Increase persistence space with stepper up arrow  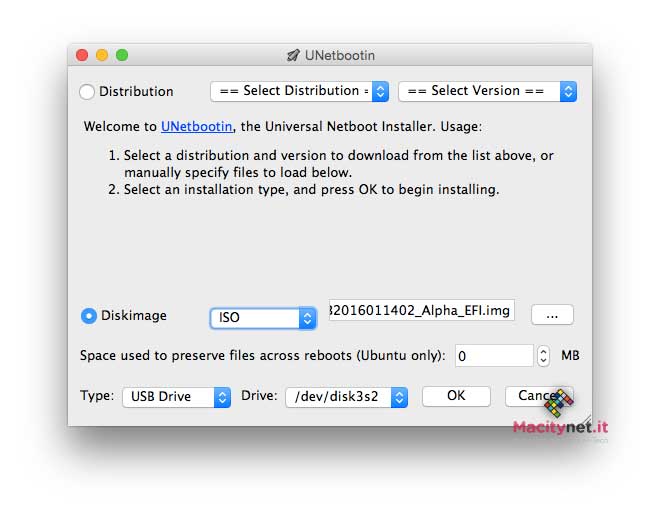pyautogui.click(x=543, y=351)
